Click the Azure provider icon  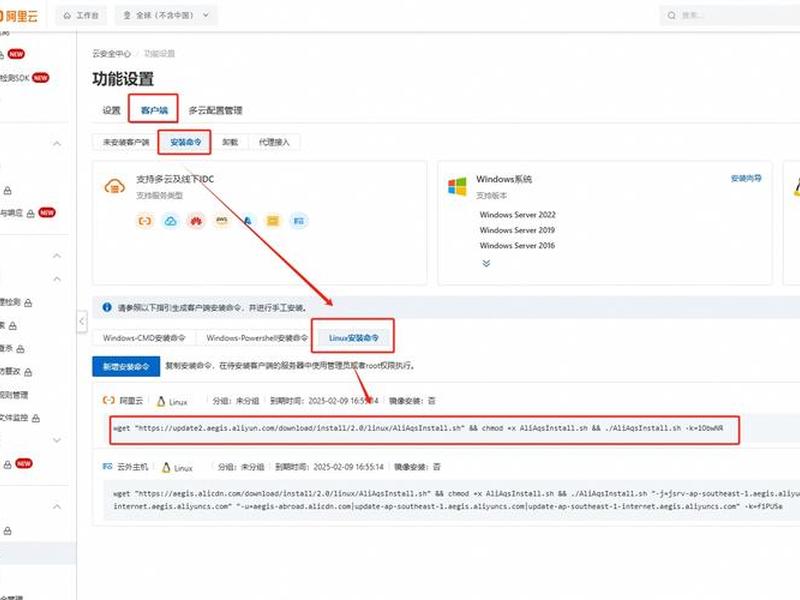(x=247, y=221)
